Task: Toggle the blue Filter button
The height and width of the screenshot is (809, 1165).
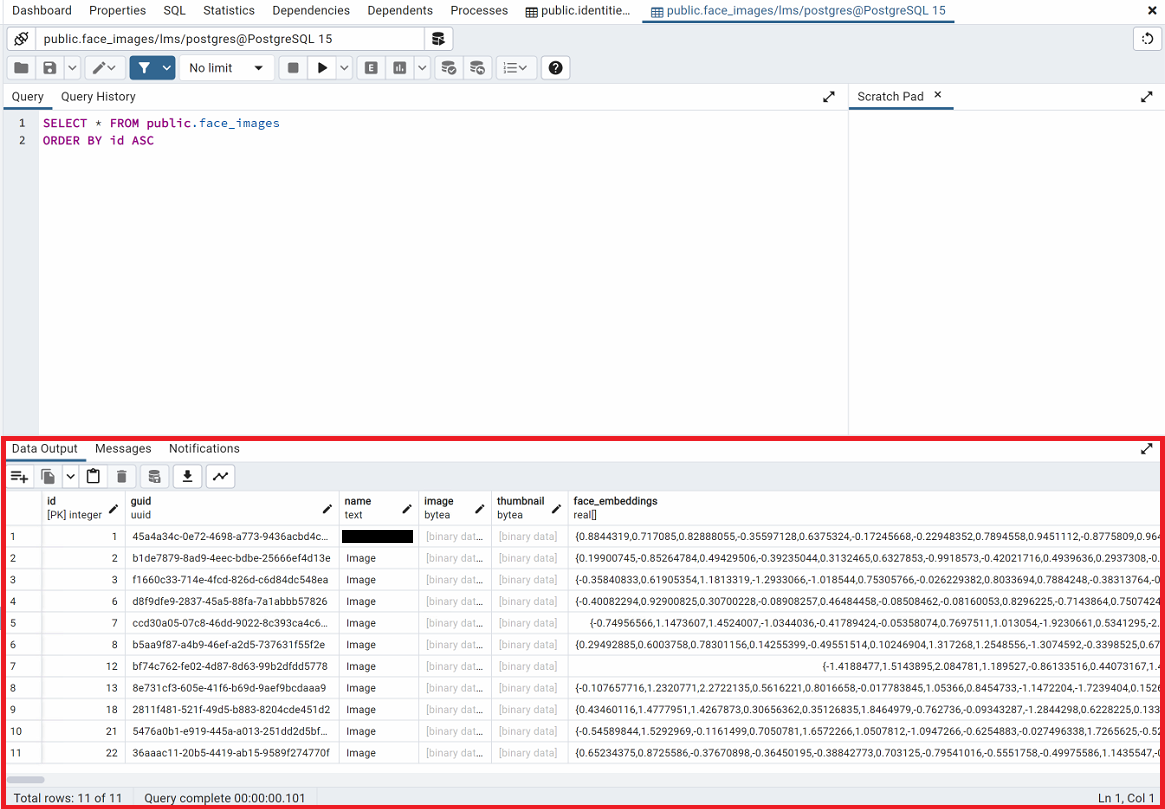Action: (x=144, y=68)
